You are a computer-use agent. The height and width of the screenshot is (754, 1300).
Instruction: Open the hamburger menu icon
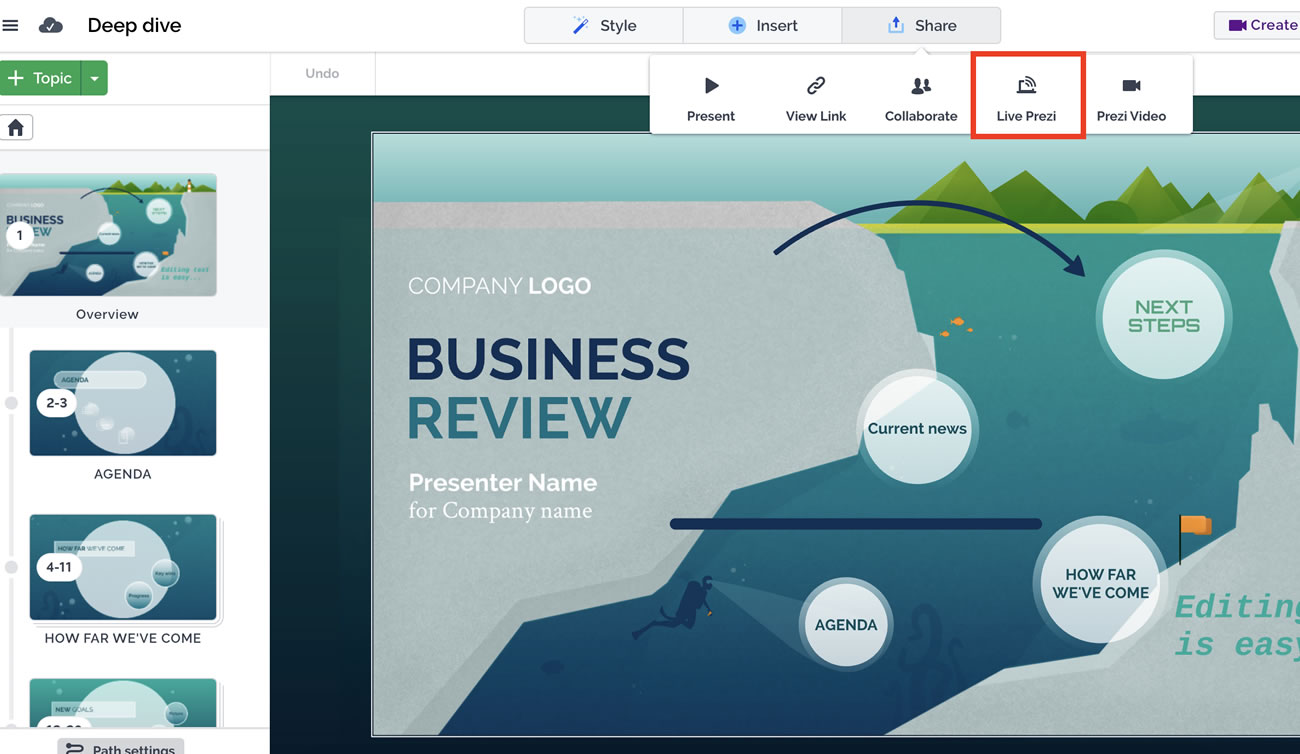[x=11, y=25]
